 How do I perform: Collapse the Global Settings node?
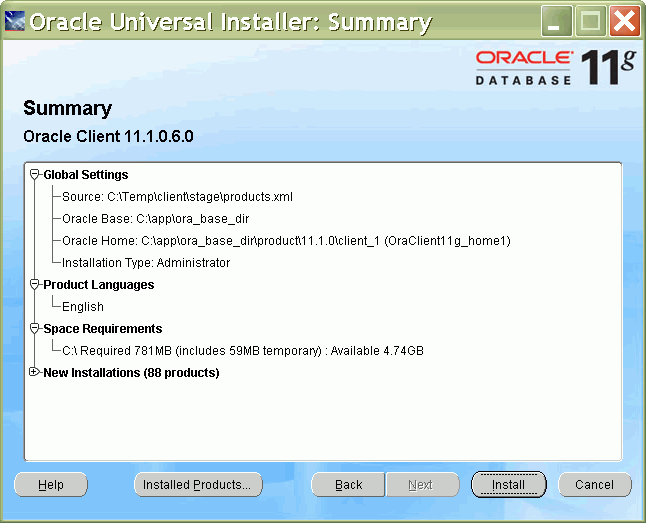[35, 174]
